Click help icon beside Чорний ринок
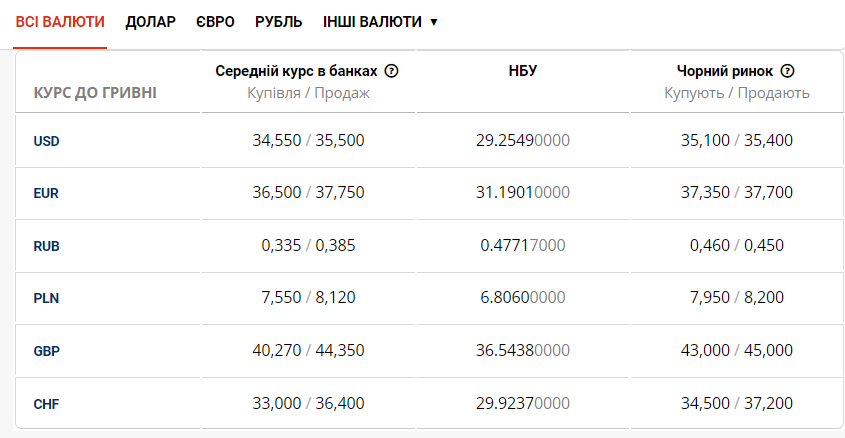845x438 pixels. tap(787, 71)
